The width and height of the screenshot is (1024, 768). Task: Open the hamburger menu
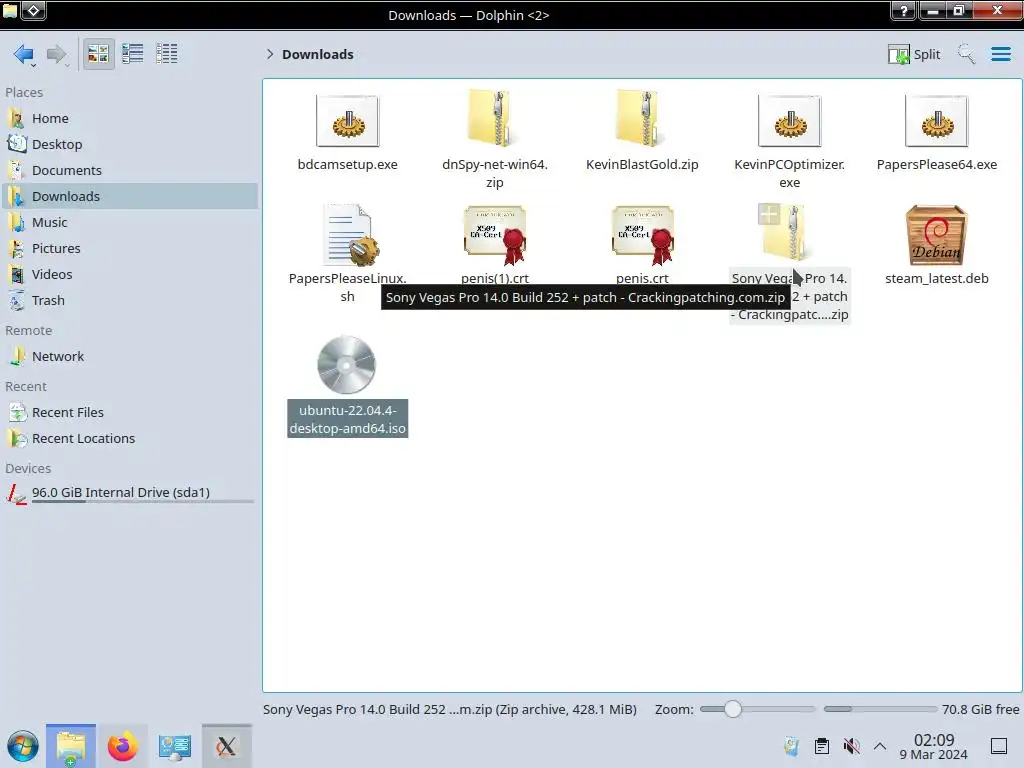tap(1000, 54)
